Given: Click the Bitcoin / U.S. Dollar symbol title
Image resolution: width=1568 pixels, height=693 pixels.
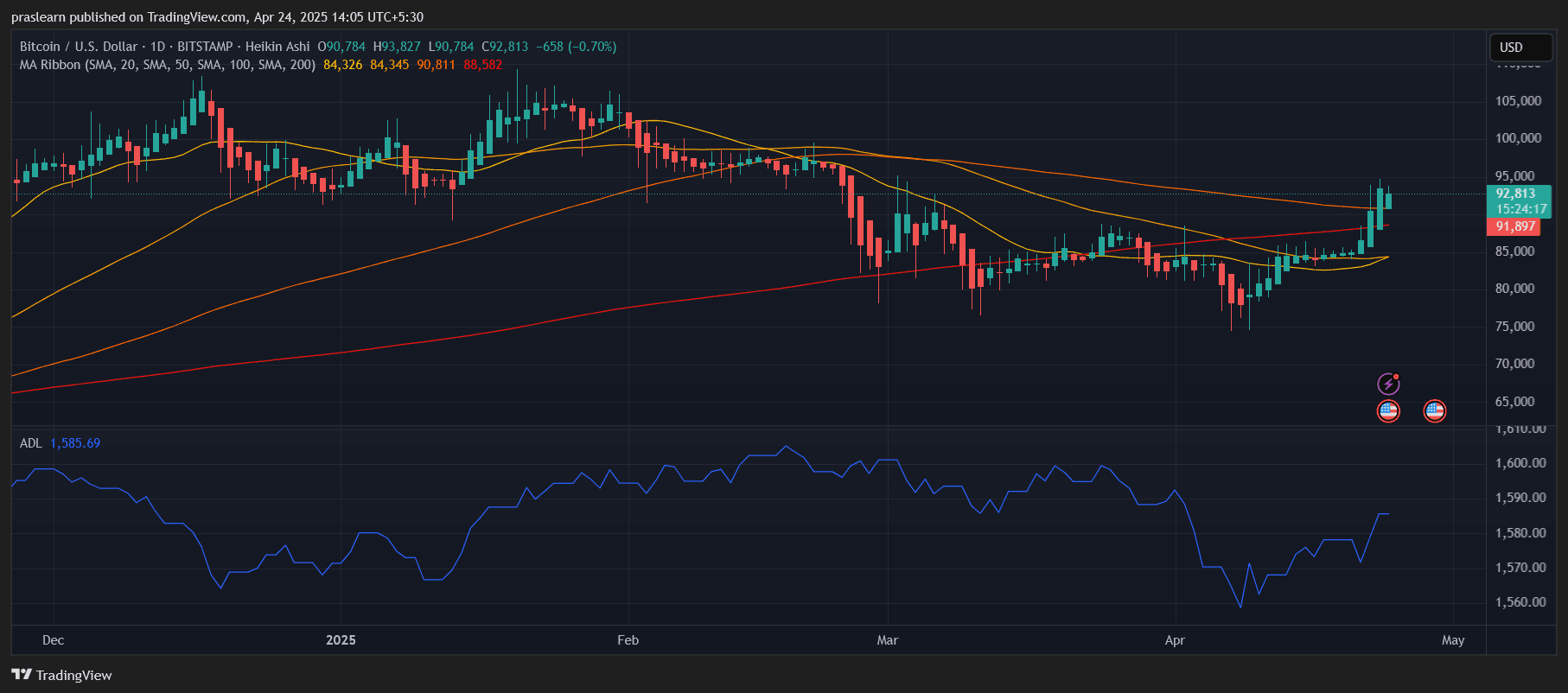Looking at the screenshot, I should (x=79, y=47).
